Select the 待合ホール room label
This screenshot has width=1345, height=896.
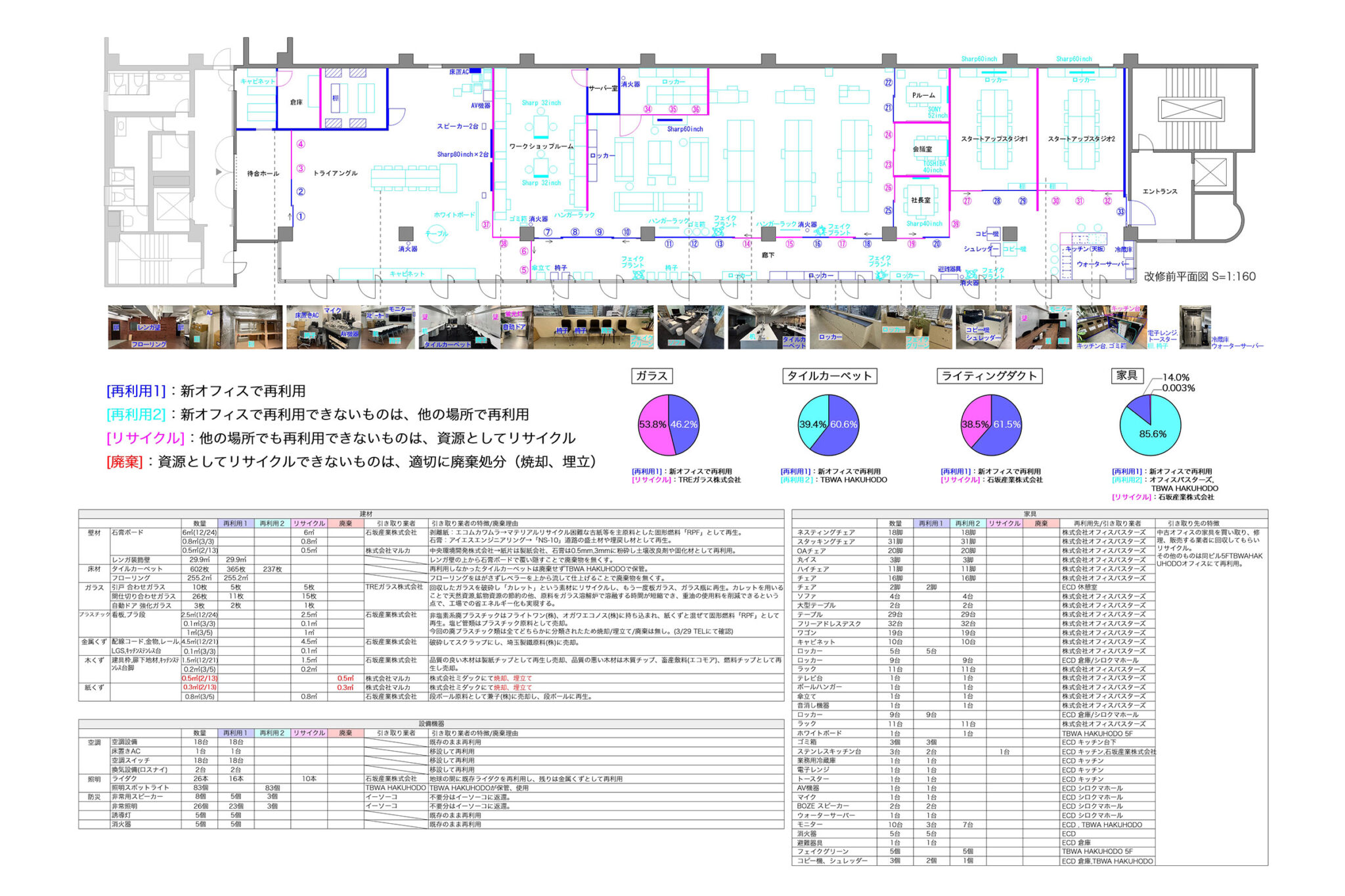pyautogui.click(x=263, y=174)
